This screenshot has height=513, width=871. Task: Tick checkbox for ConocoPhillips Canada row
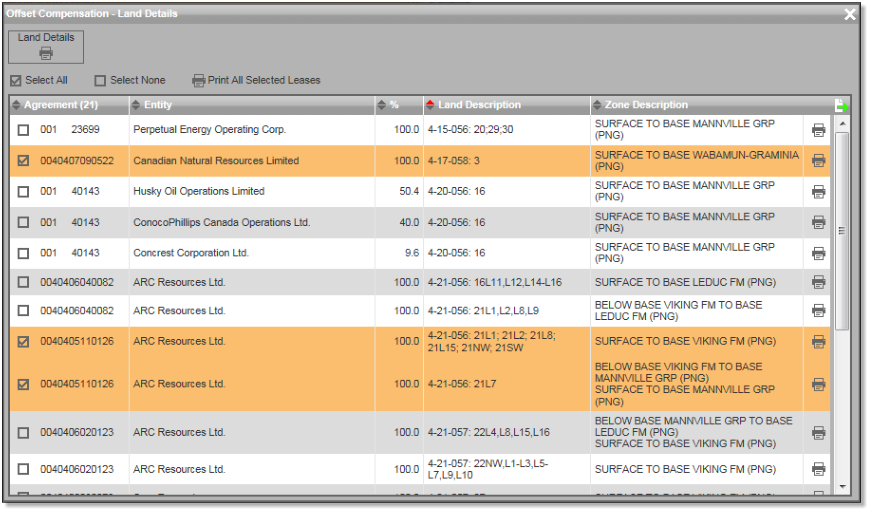coord(23,222)
